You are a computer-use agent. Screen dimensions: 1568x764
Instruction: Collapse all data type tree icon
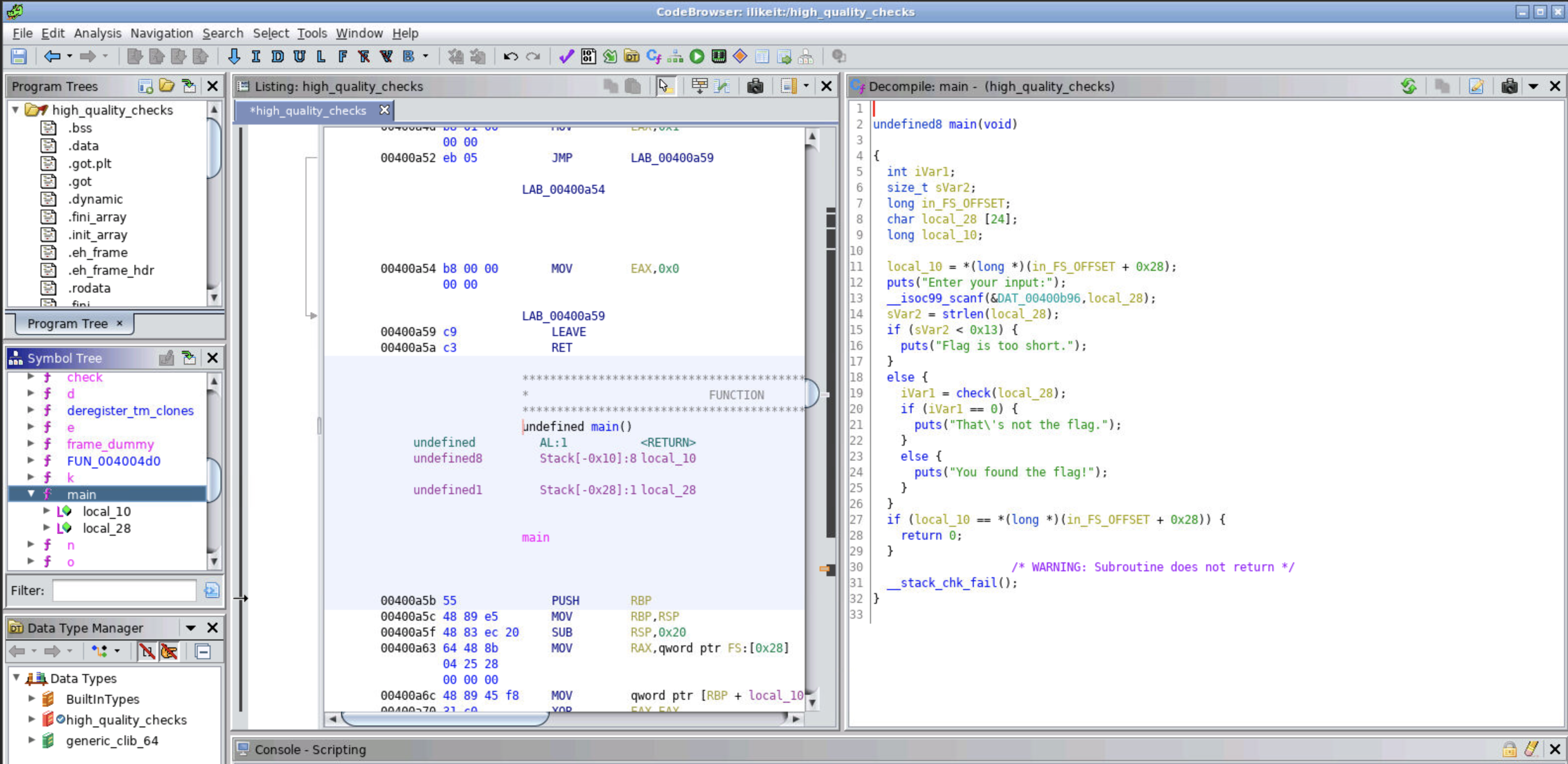click(203, 651)
